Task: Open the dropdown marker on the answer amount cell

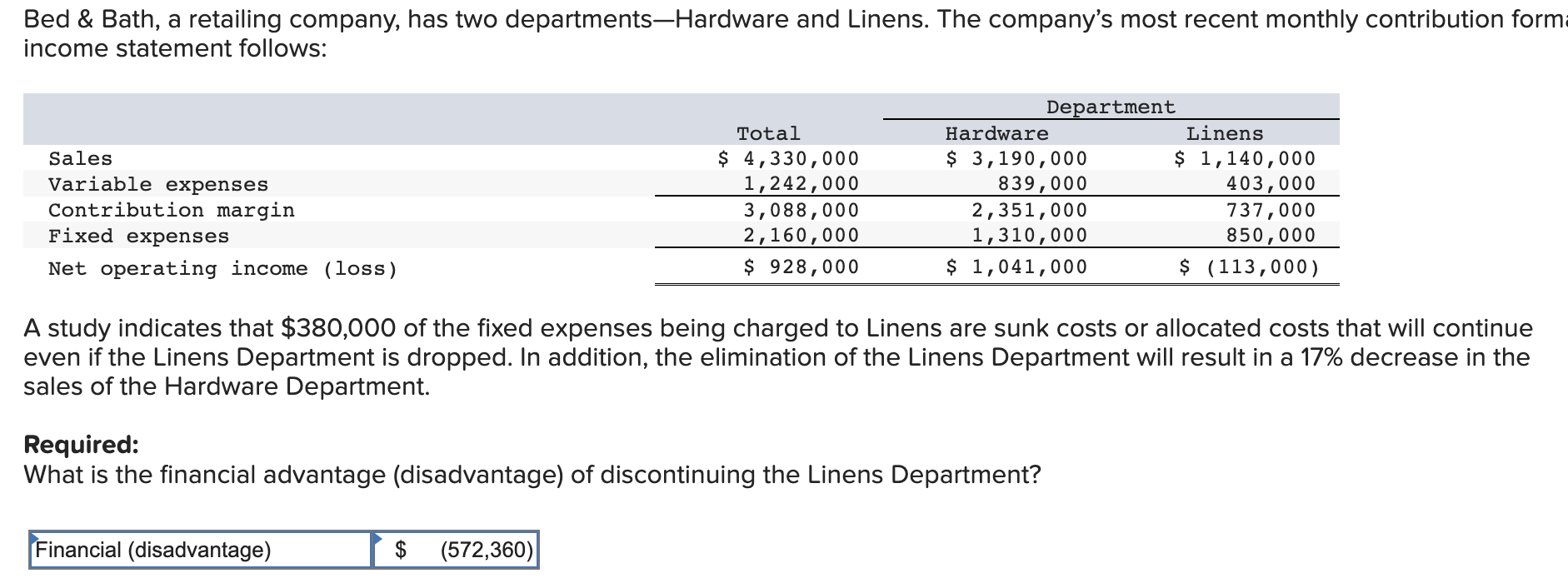Action: (x=377, y=537)
